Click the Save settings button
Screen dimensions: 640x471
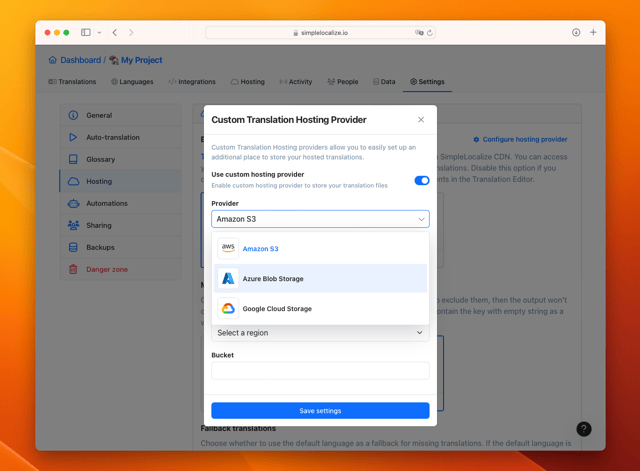coord(320,411)
